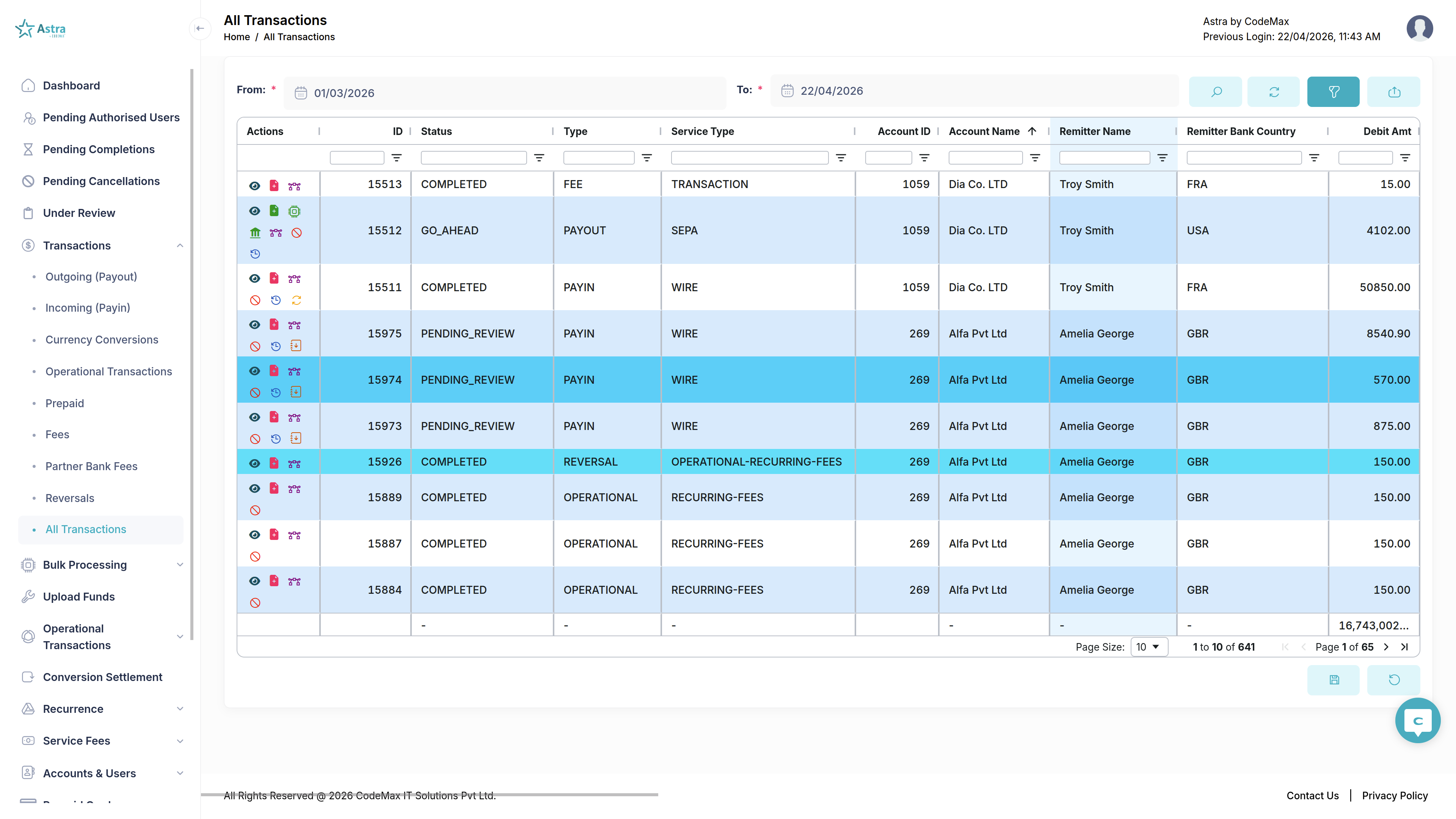This screenshot has width=1456, height=819.
Task: View transaction 15511 with eye icon
Action: point(255,279)
